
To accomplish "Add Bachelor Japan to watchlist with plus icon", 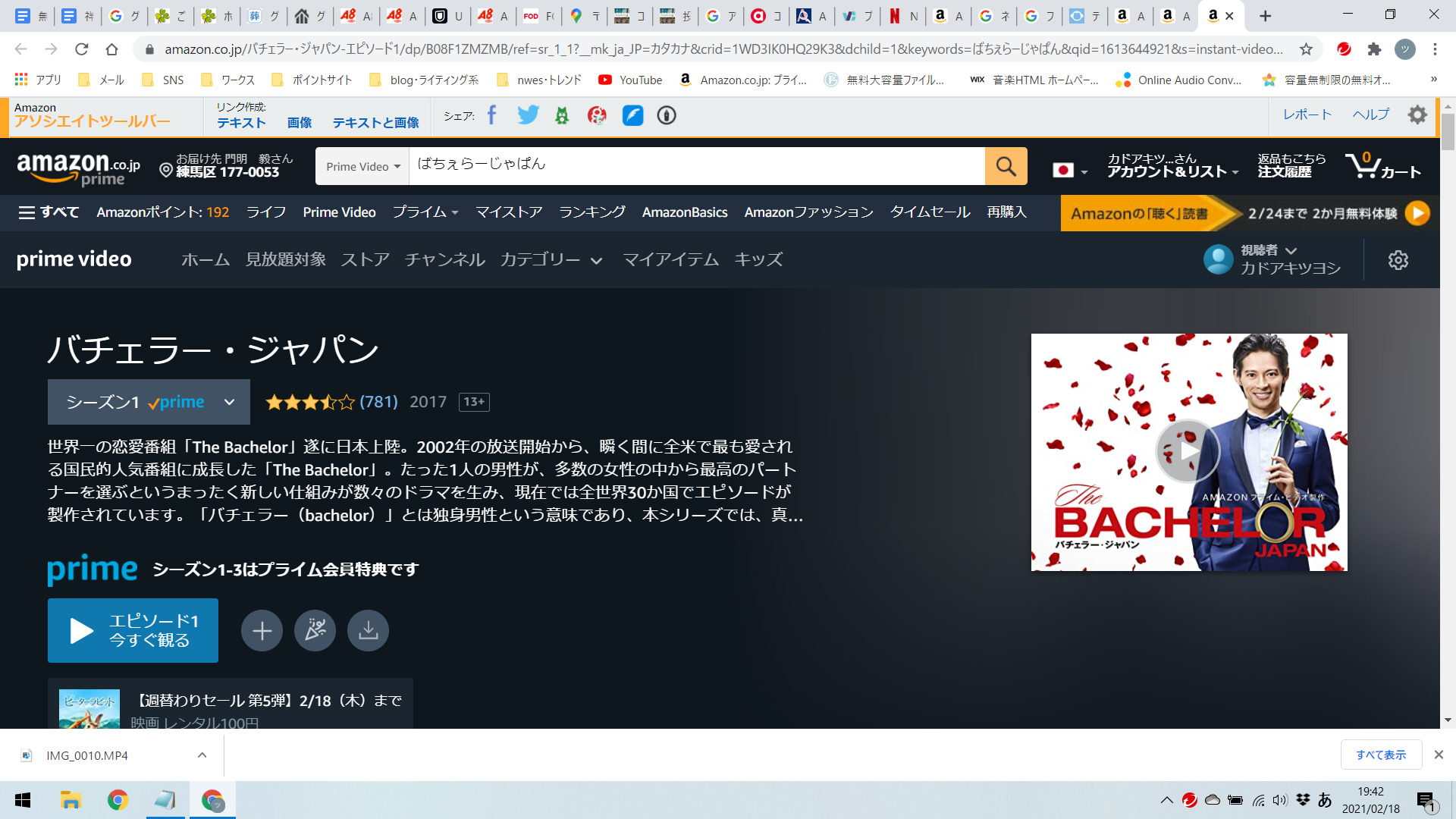I will (262, 631).
